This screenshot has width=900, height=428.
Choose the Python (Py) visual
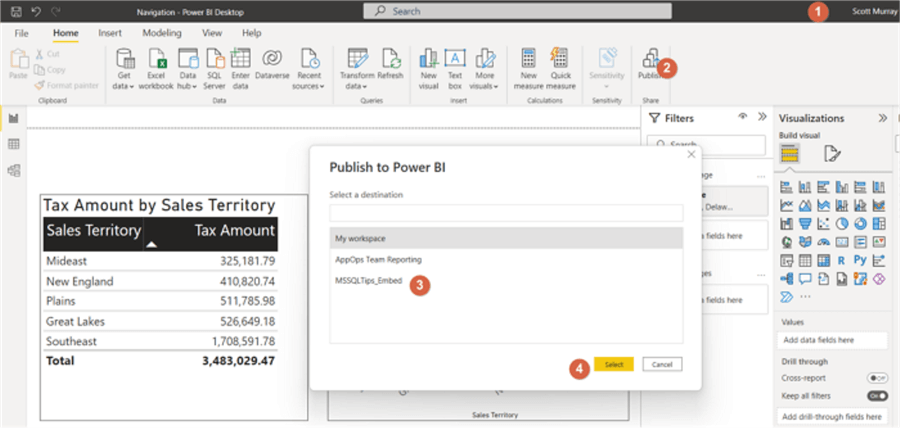tap(860, 260)
